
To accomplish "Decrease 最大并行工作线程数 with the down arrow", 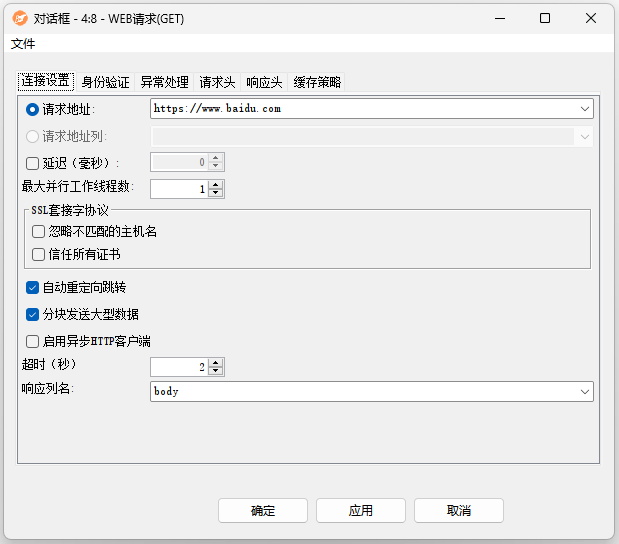I will tap(217, 193).
